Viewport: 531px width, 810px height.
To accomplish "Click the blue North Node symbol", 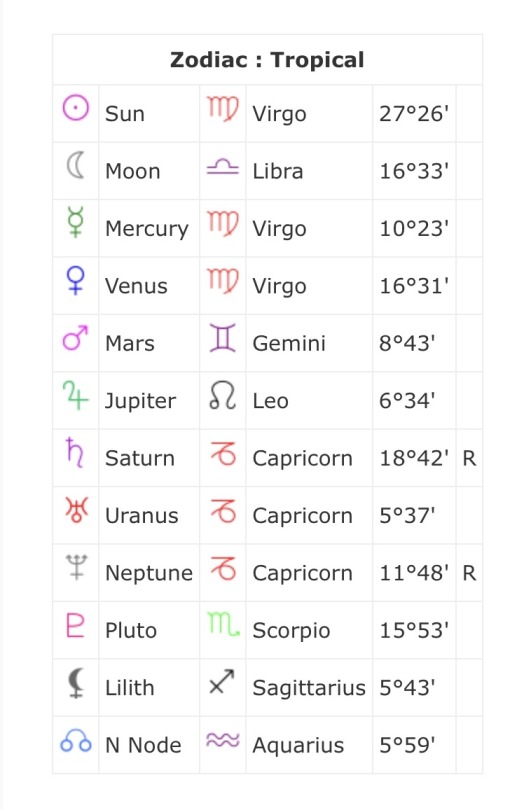I will click(x=76, y=740).
